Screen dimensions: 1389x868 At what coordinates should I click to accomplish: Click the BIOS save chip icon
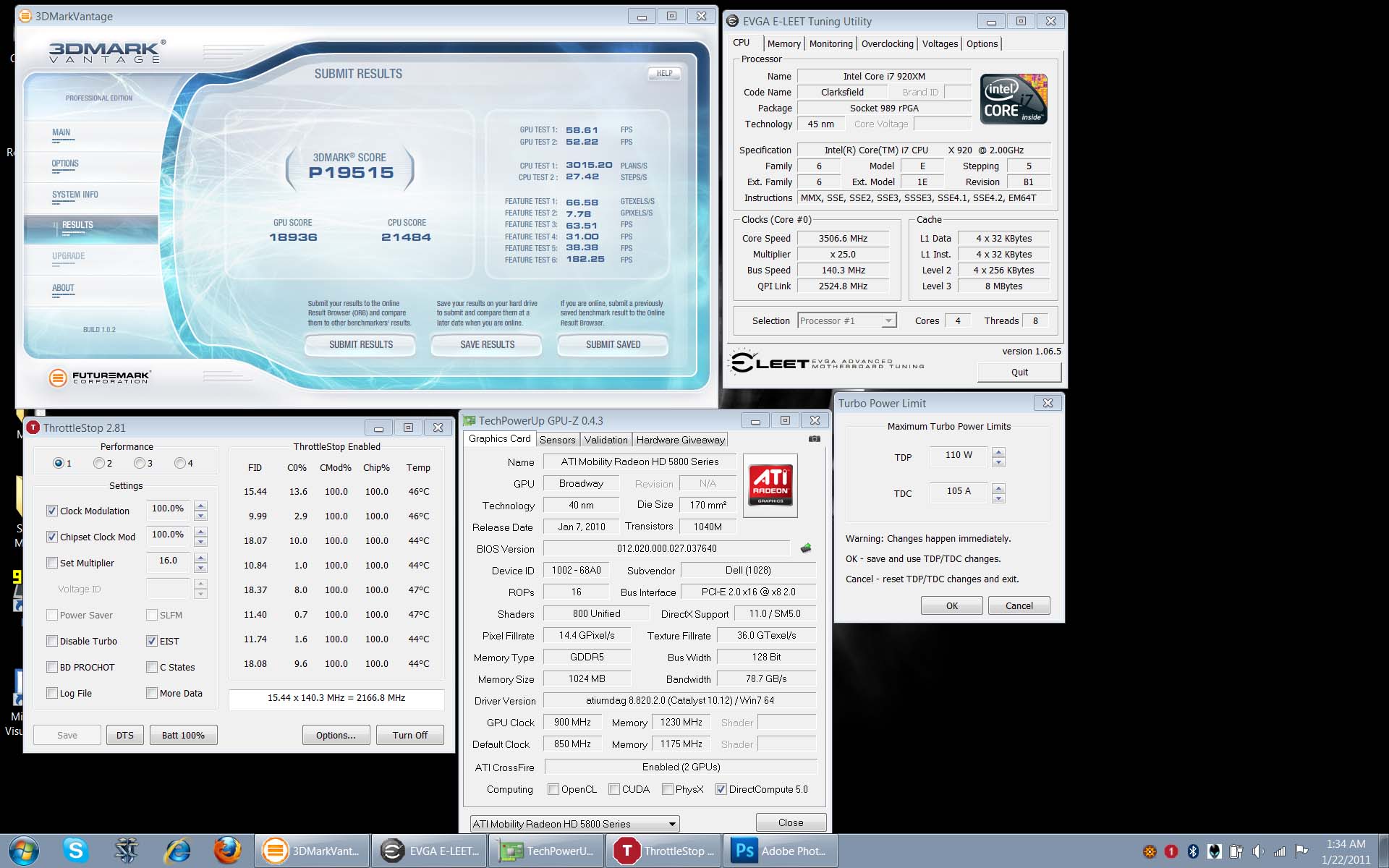tap(806, 548)
